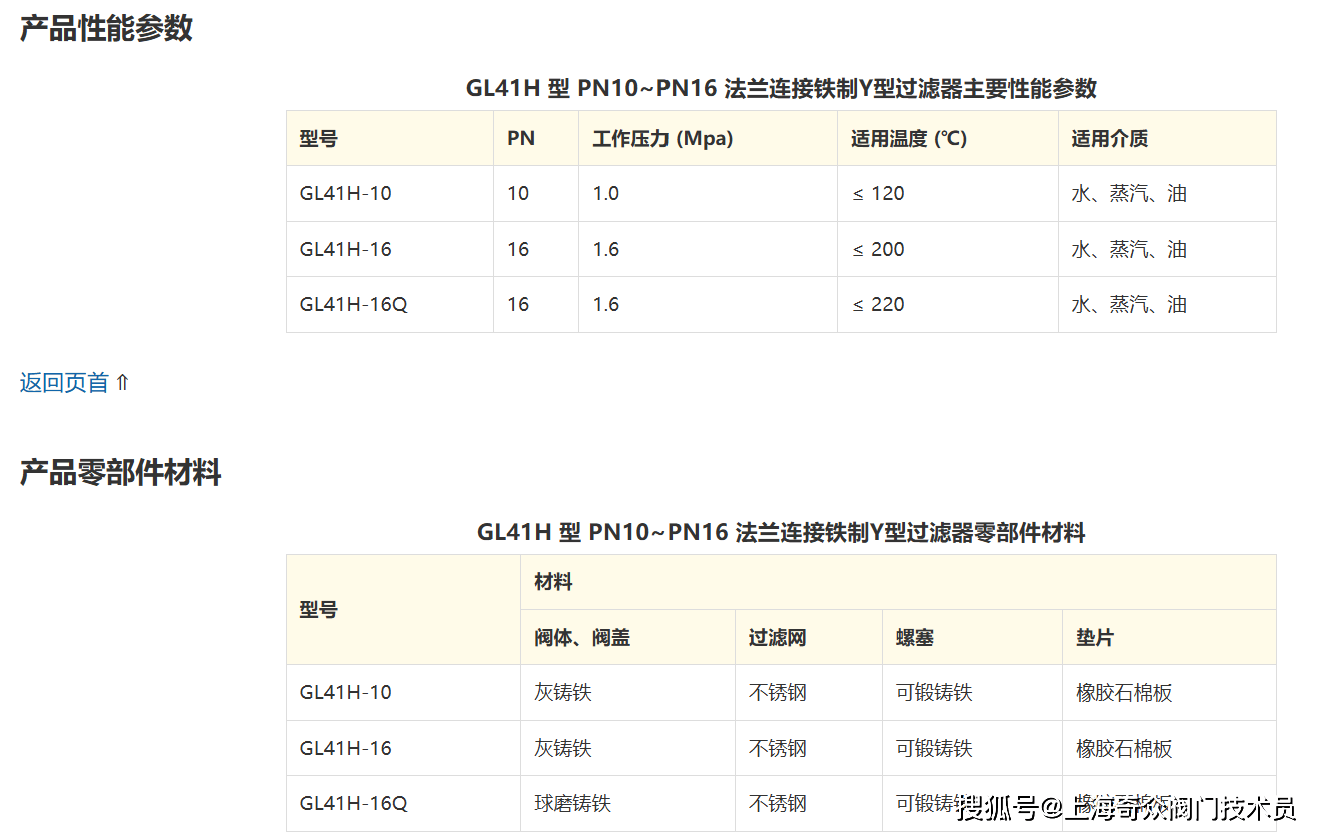Click the 工作压力 (Mpa) column header
The height and width of the screenshot is (836, 1328).
tap(662, 138)
